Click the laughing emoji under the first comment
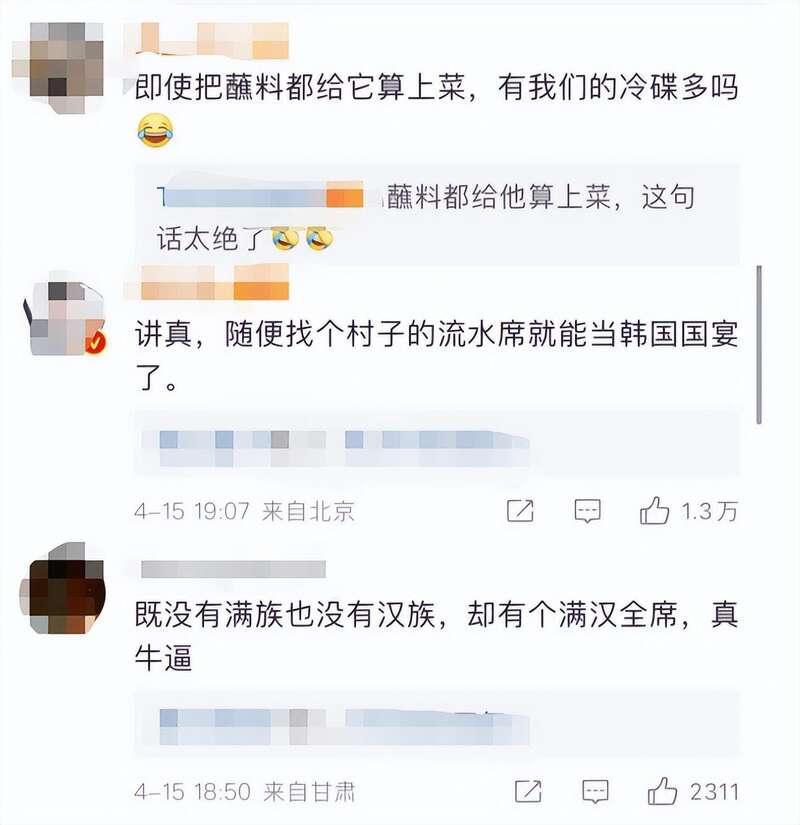 coord(155,130)
